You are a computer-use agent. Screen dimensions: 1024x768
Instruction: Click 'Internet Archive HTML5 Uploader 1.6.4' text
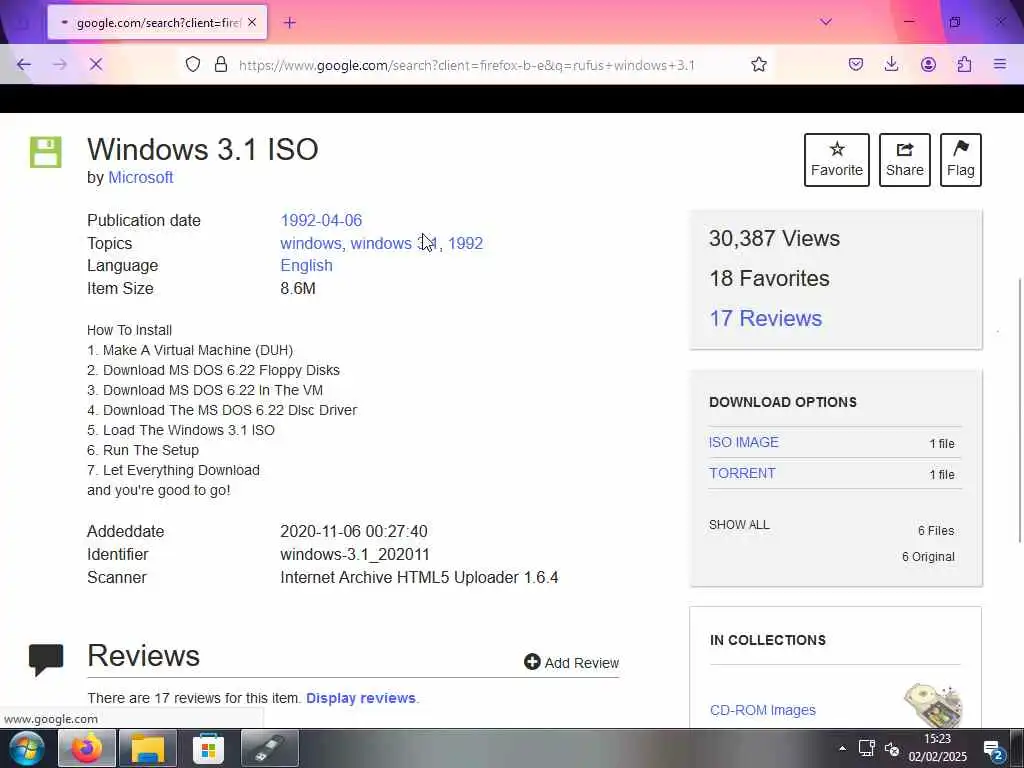coord(419,577)
